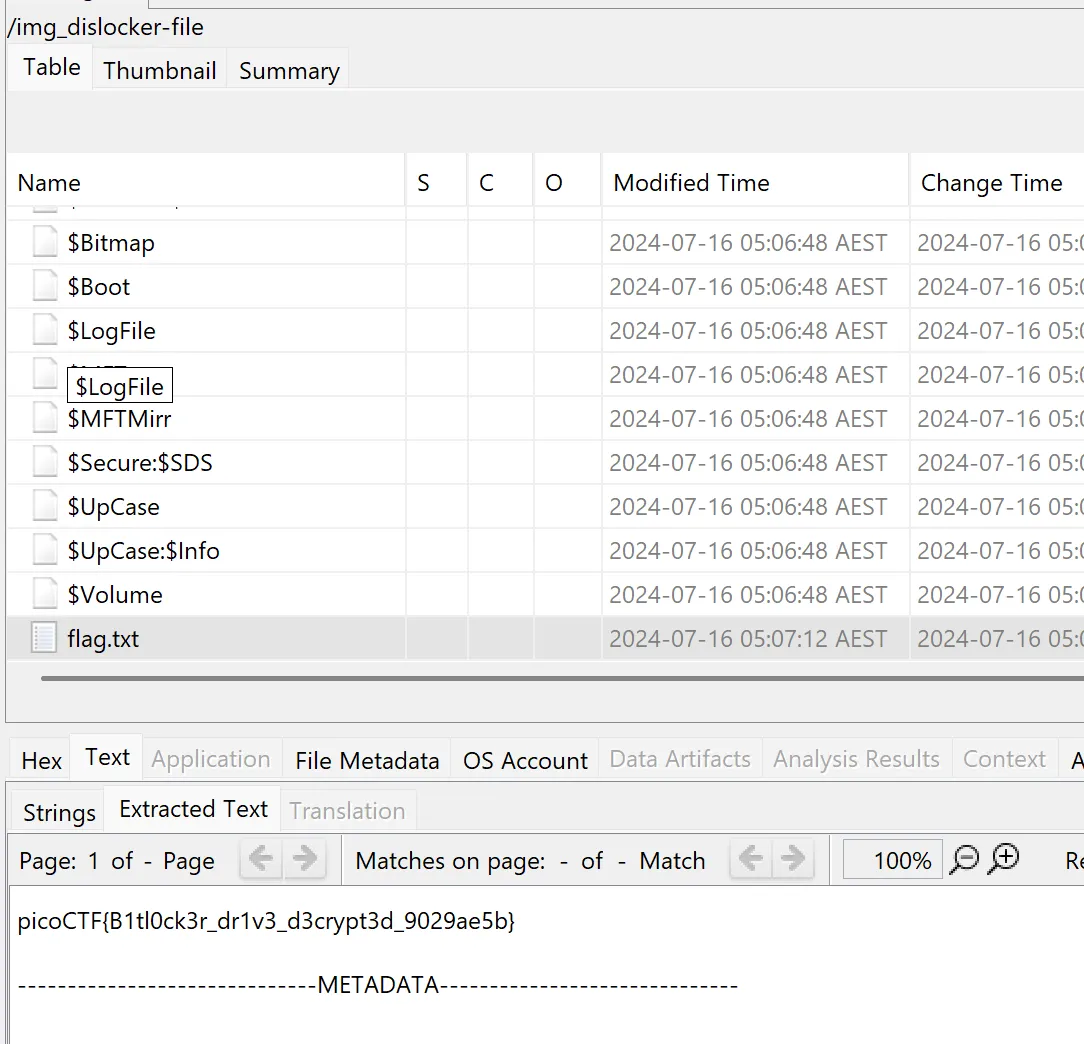Go to next page arrow
This screenshot has height=1044, width=1084.
(305, 860)
